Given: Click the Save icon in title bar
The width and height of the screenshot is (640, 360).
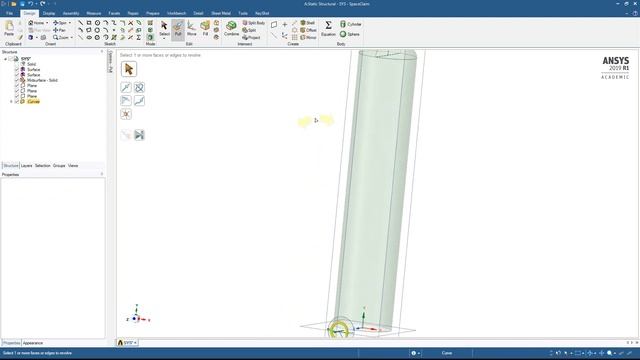Looking at the screenshot, I should (x=22, y=4).
